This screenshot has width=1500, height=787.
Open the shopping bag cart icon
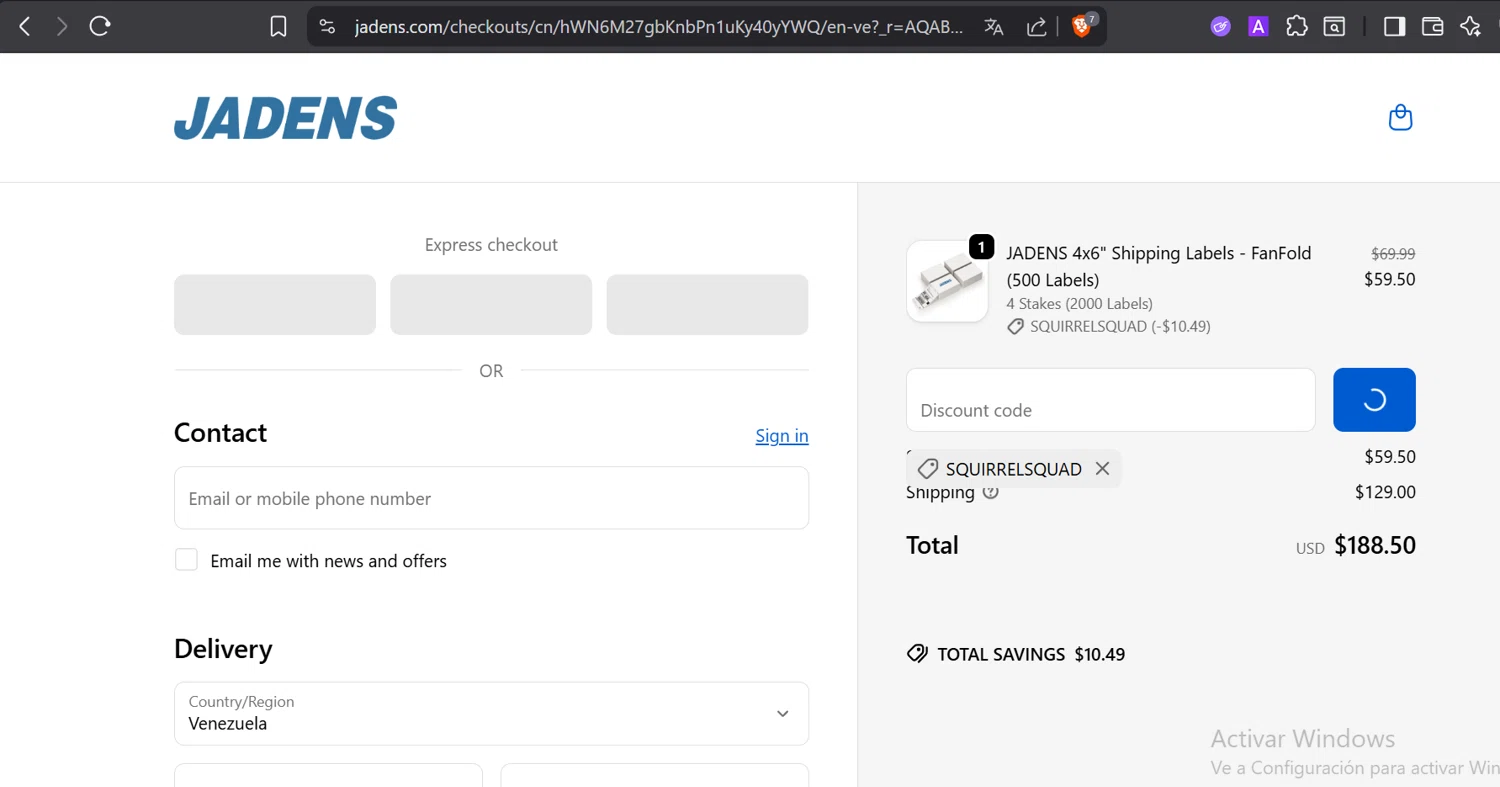point(1400,118)
